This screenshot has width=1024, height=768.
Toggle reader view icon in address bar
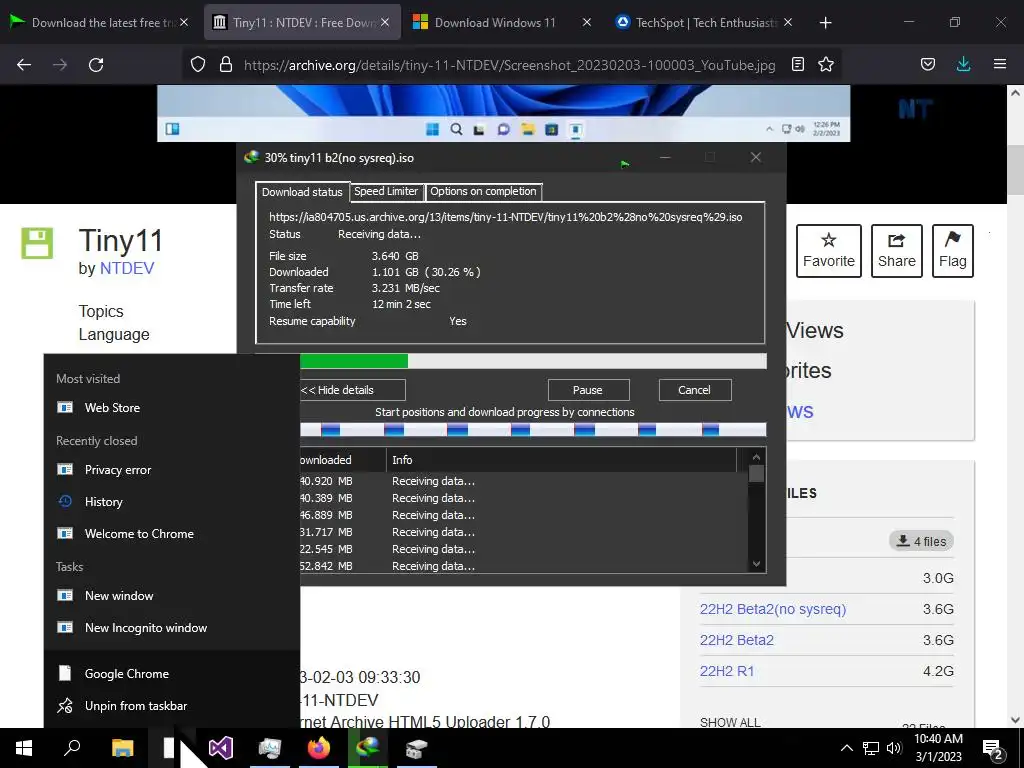[x=797, y=64]
